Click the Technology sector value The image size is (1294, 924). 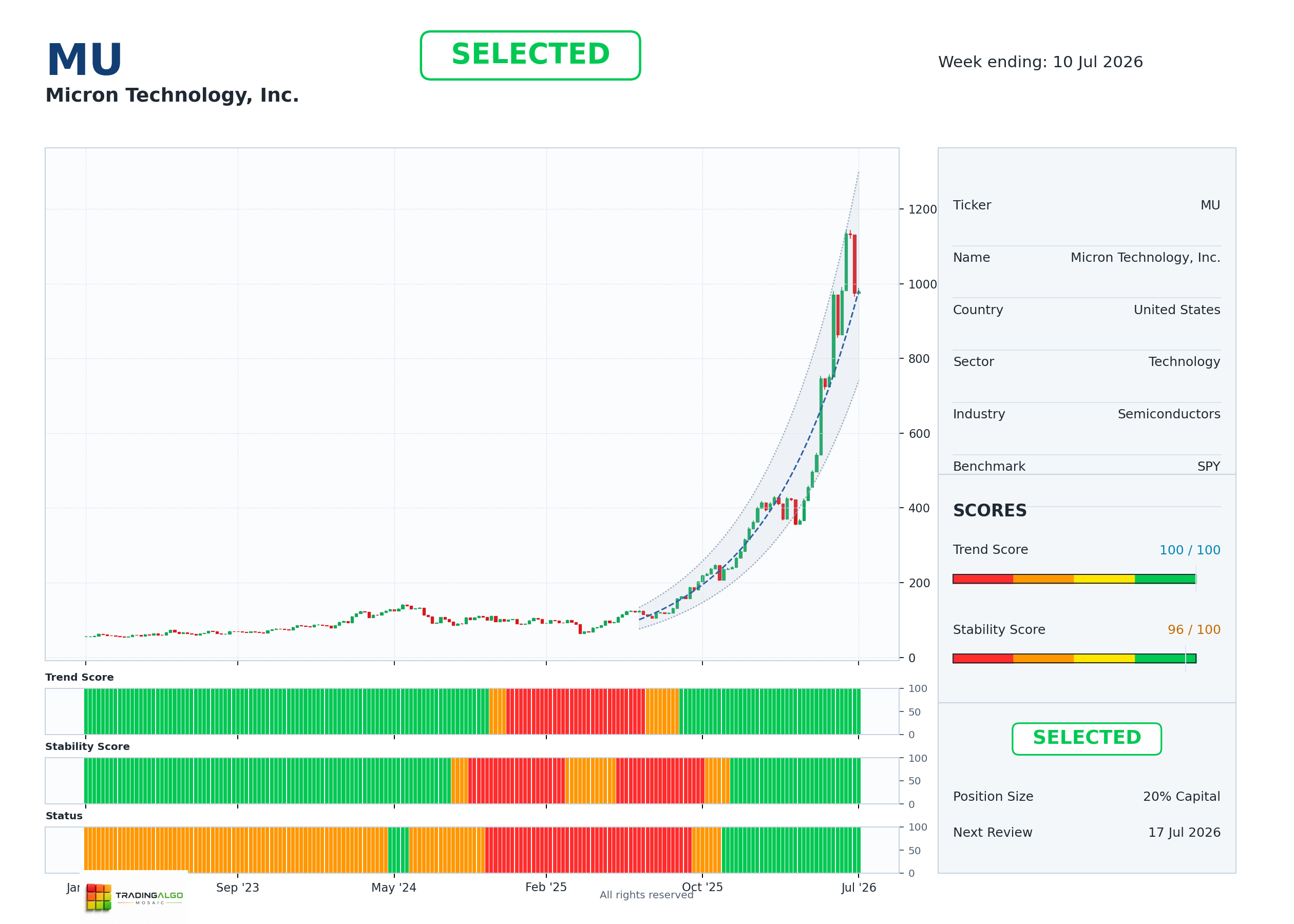click(x=1184, y=362)
